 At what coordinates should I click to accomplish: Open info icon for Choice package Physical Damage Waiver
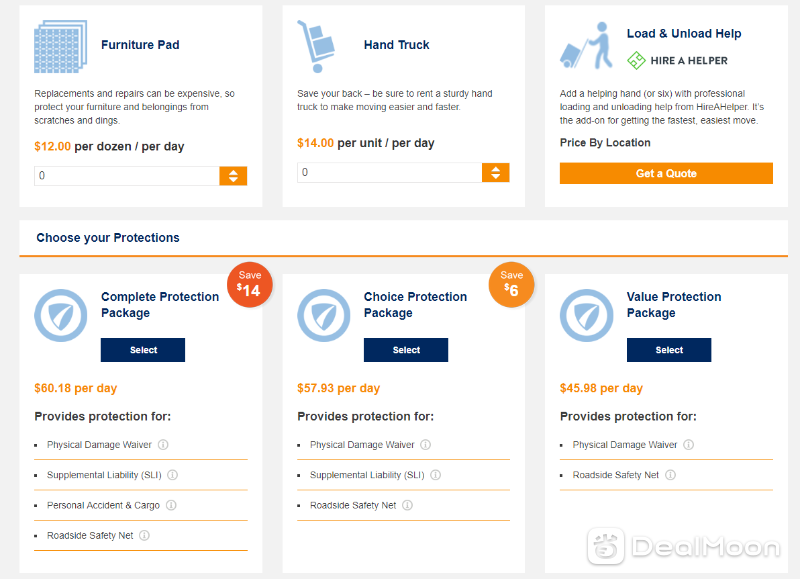point(426,445)
